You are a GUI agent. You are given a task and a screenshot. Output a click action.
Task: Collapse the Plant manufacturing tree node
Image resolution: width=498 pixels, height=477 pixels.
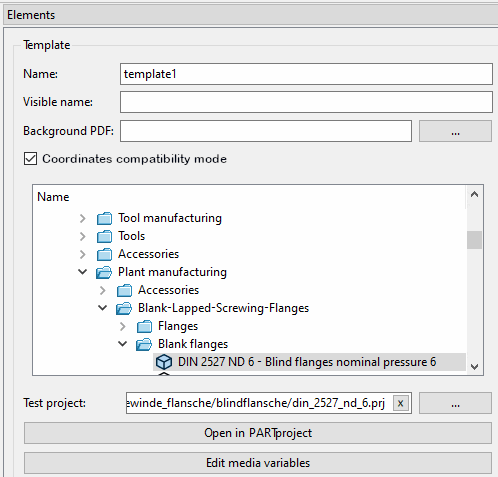tap(83, 272)
